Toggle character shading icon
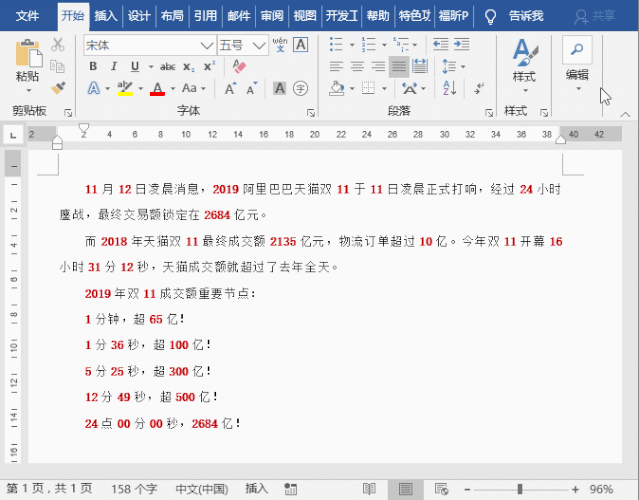This screenshot has height=500, width=639. pos(280,88)
